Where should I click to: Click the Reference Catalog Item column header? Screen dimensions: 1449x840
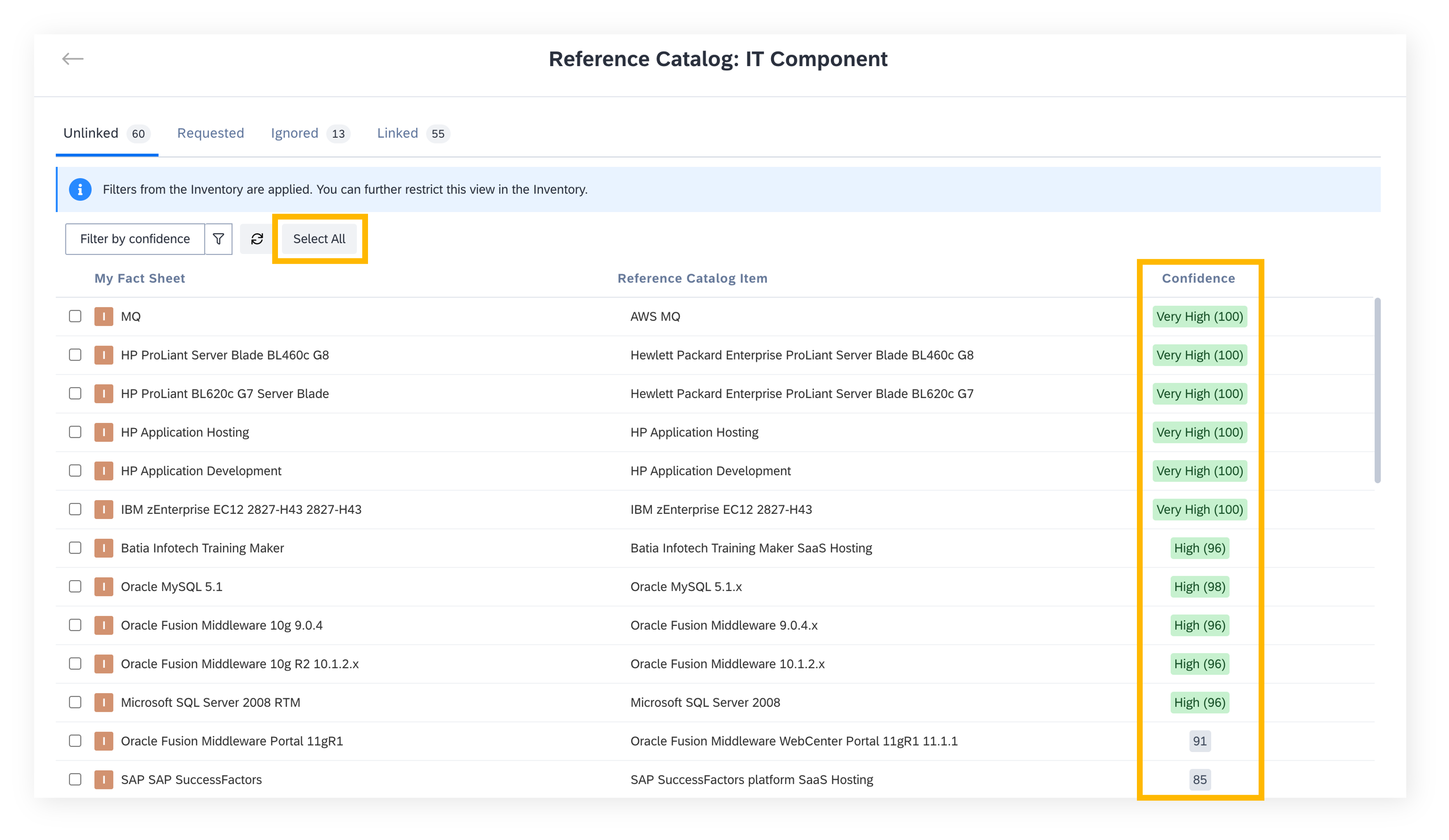[x=692, y=279]
